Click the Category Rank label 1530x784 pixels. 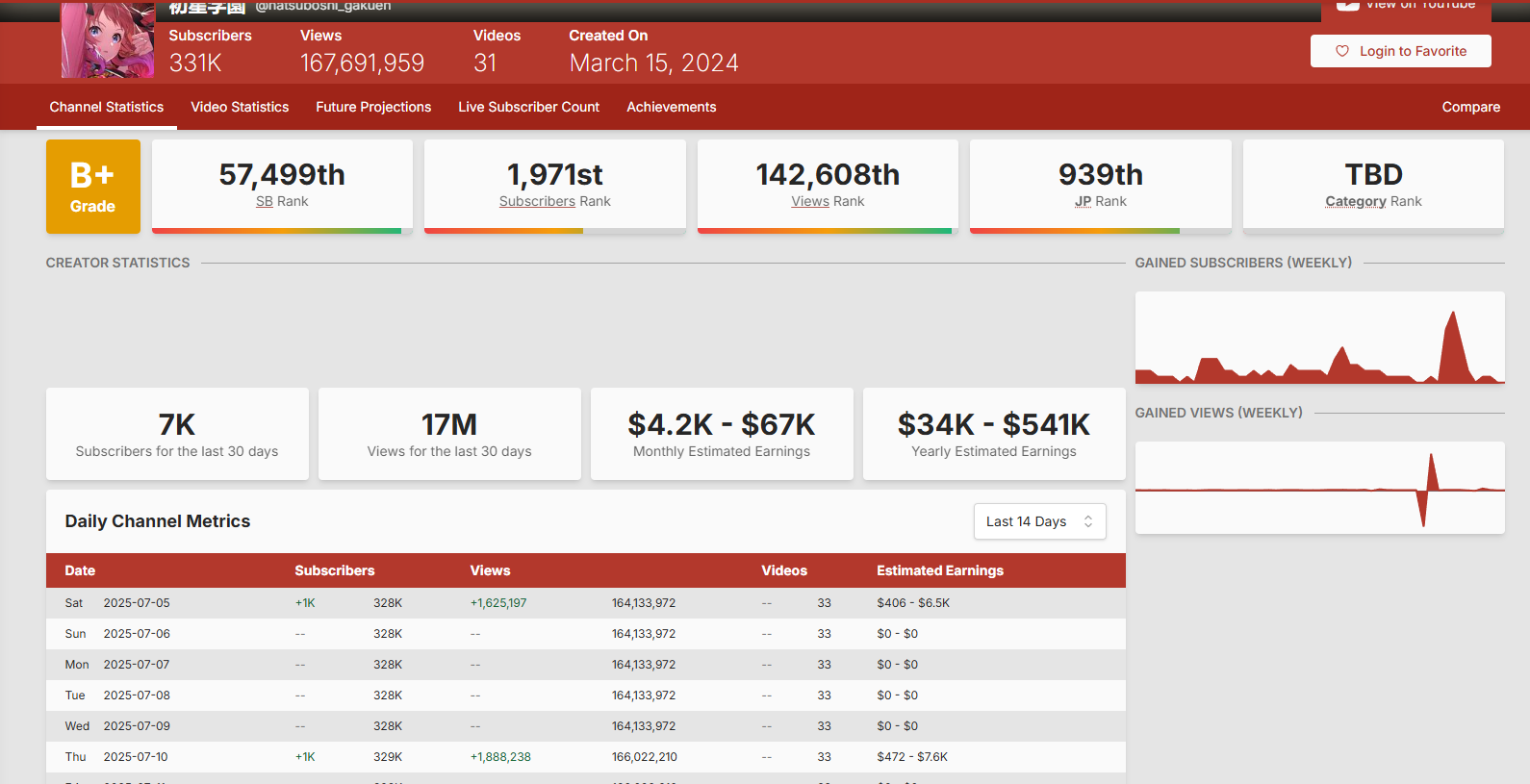click(x=1373, y=201)
